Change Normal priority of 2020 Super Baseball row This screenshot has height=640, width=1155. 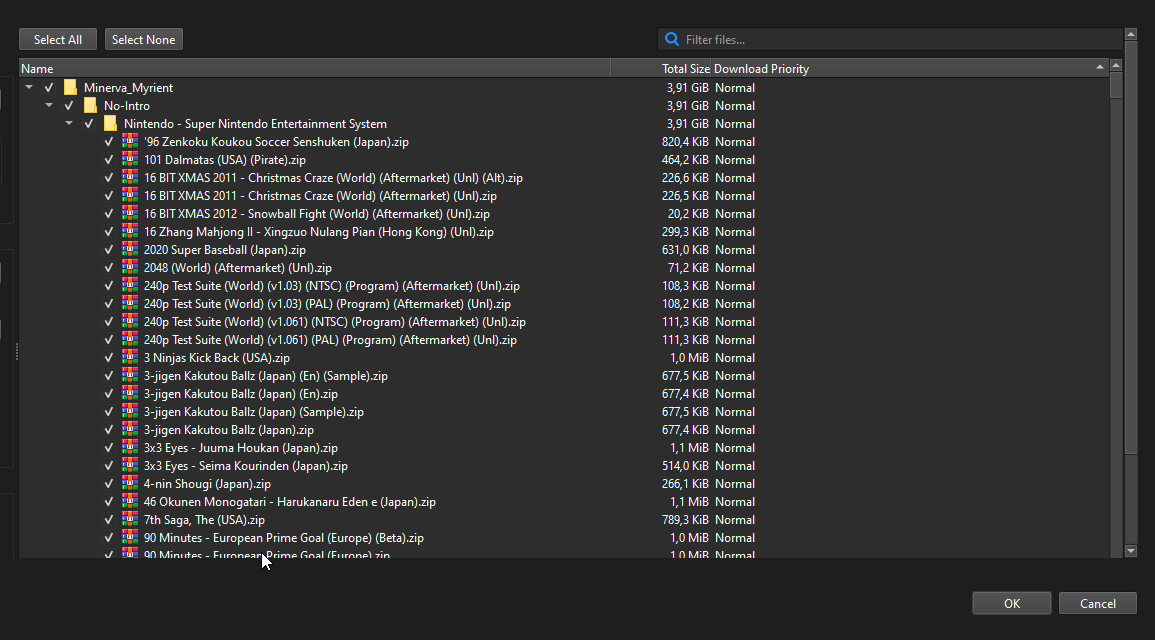click(x=734, y=250)
